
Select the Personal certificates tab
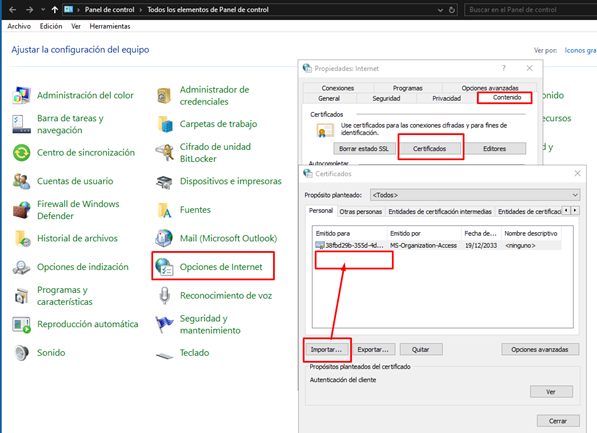click(x=321, y=211)
